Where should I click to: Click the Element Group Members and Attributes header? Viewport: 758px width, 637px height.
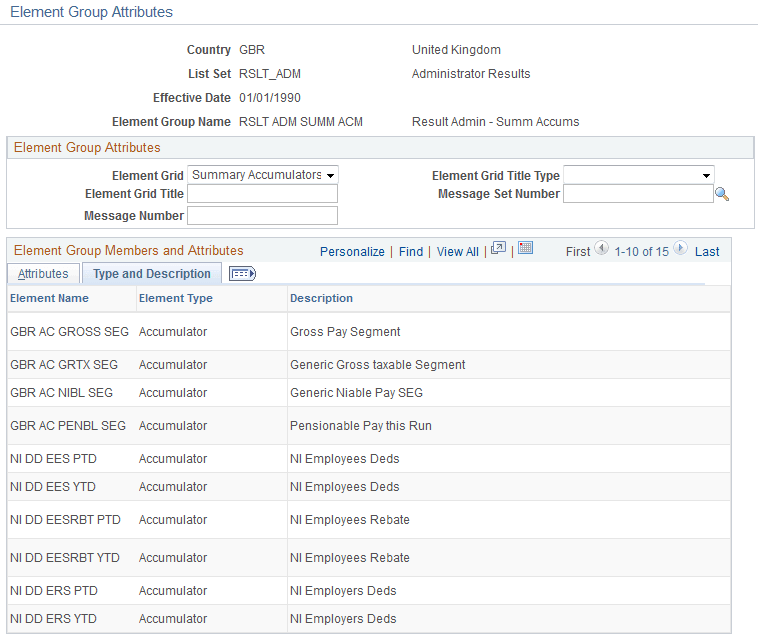(x=129, y=250)
